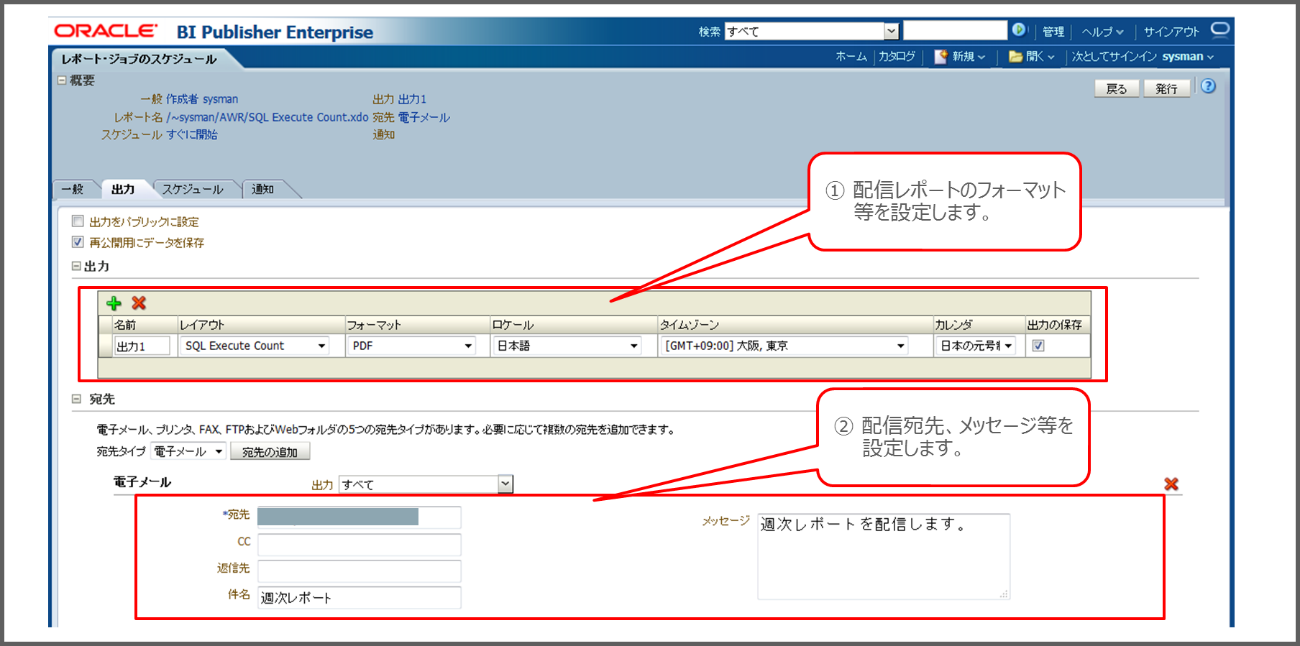This screenshot has width=1300, height=646.
Task: Open the ヘルプ menu
Action: click(x=1105, y=31)
